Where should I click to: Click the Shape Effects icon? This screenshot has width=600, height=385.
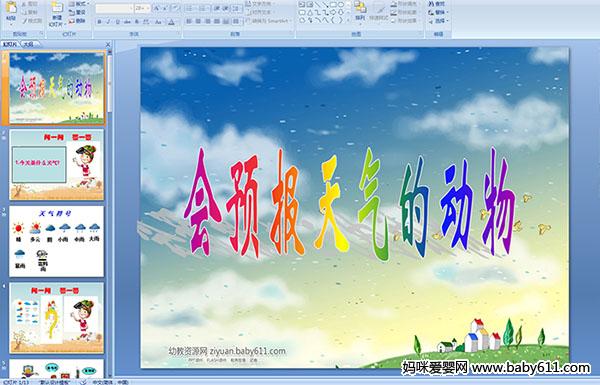394,21
